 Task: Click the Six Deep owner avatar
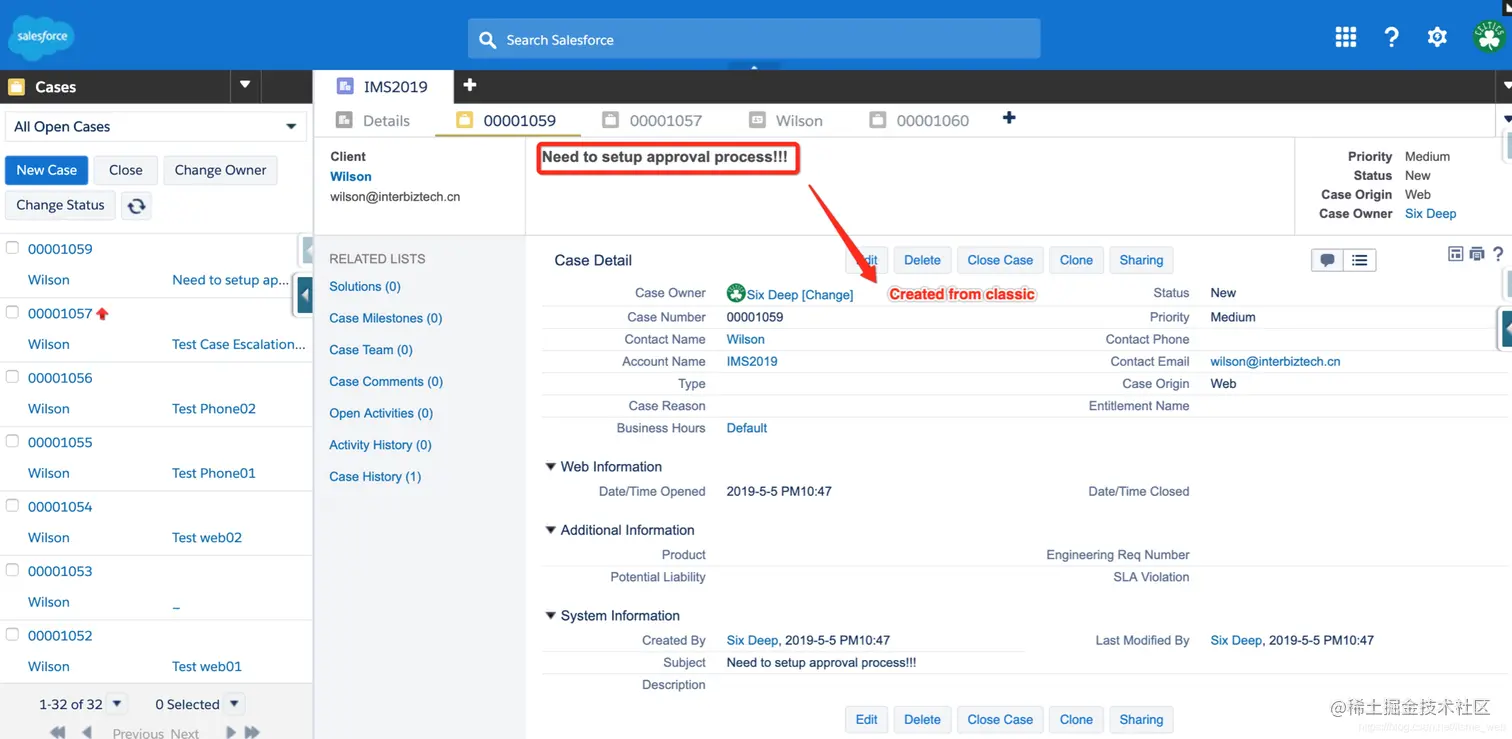point(736,293)
